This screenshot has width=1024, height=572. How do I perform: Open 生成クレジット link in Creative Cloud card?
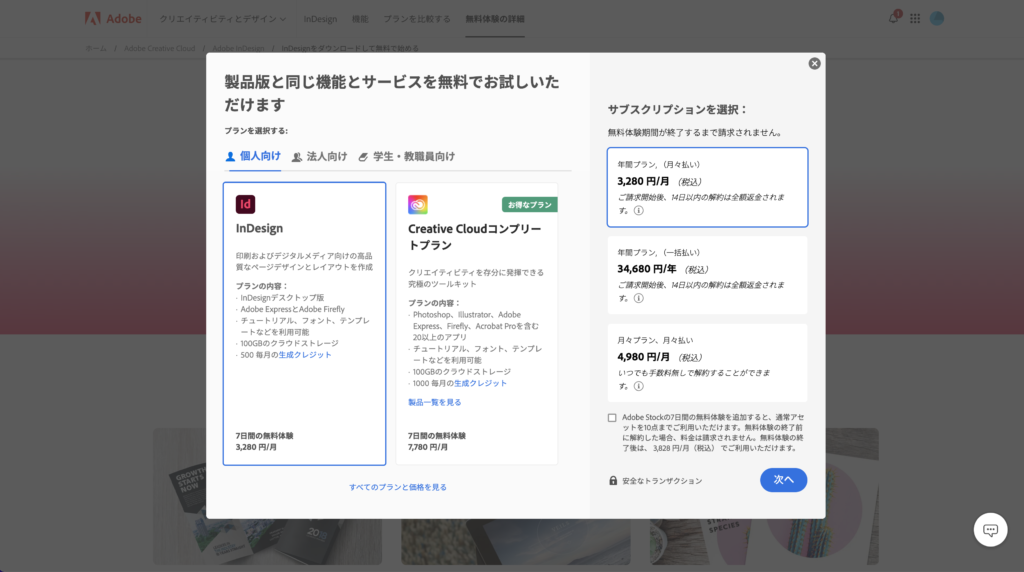tap(480, 383)
